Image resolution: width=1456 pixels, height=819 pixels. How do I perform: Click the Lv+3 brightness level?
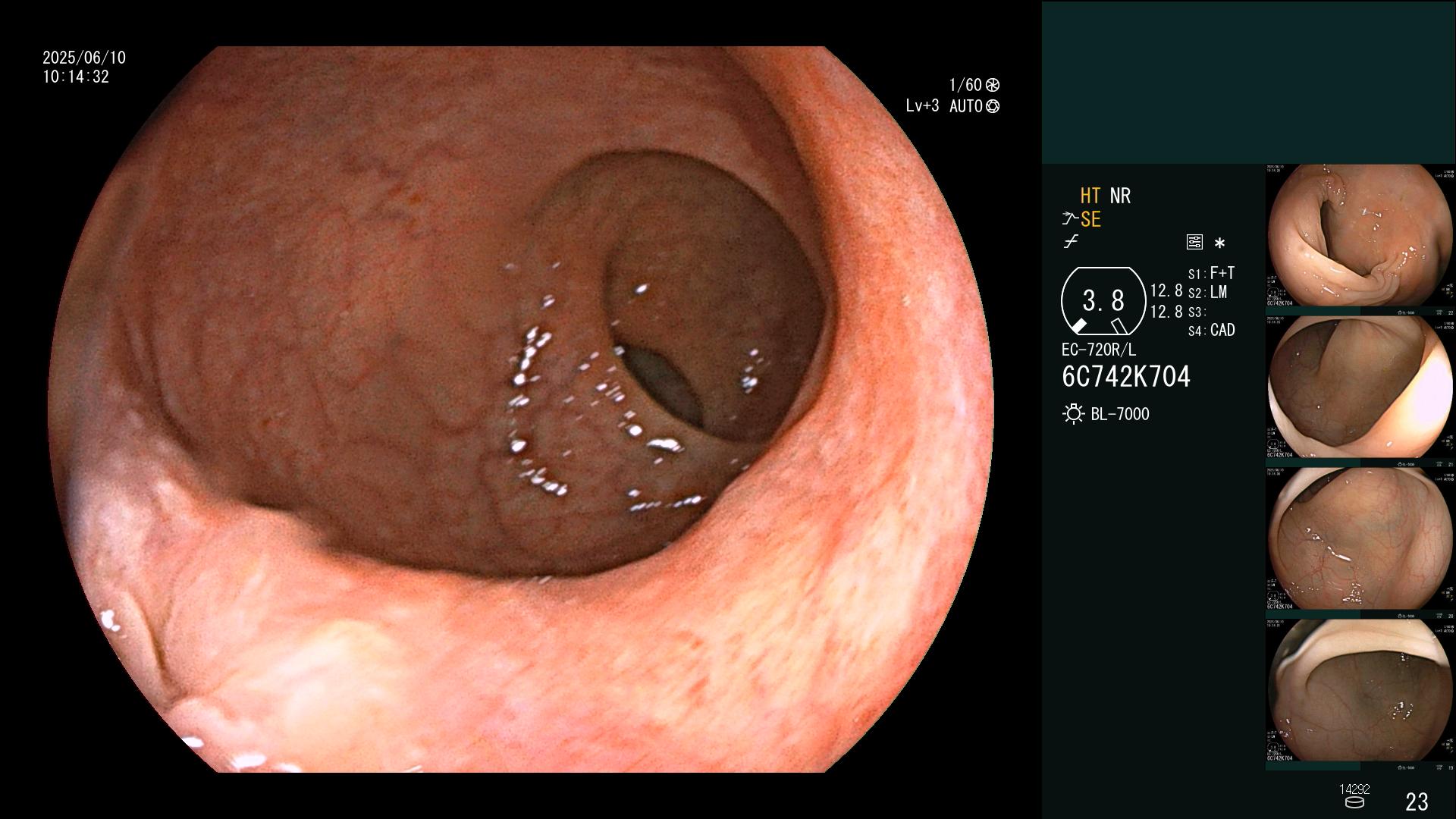pyautogui.click(x=922, y=106)
